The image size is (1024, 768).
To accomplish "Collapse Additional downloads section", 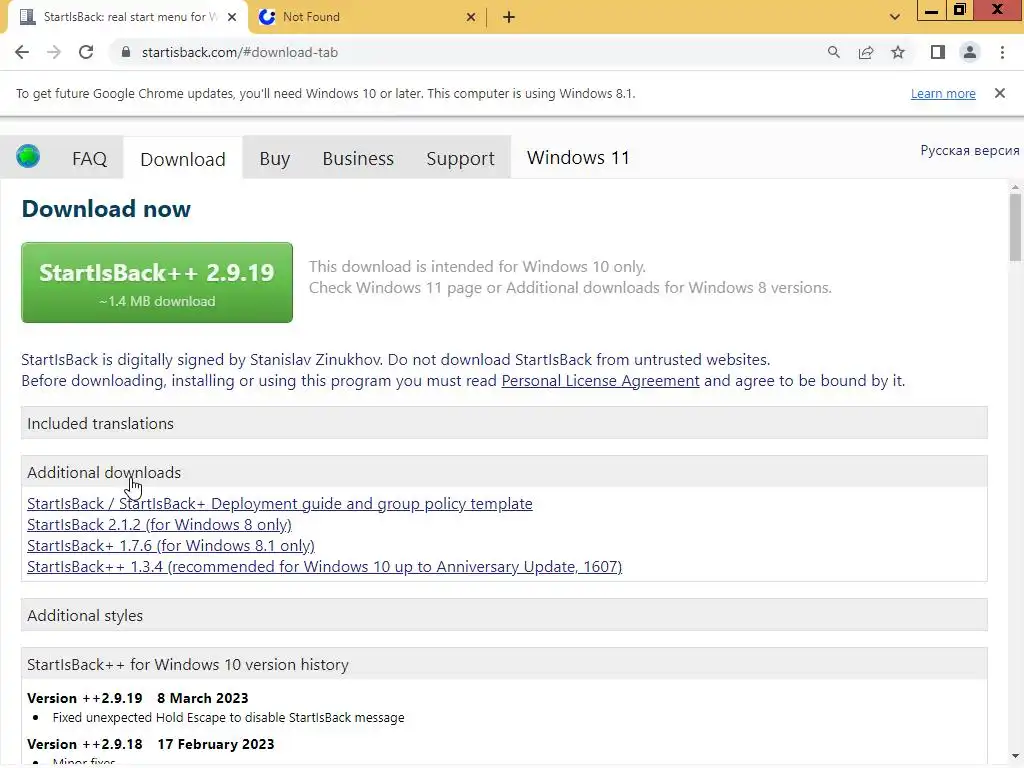I will coord(504,472).
